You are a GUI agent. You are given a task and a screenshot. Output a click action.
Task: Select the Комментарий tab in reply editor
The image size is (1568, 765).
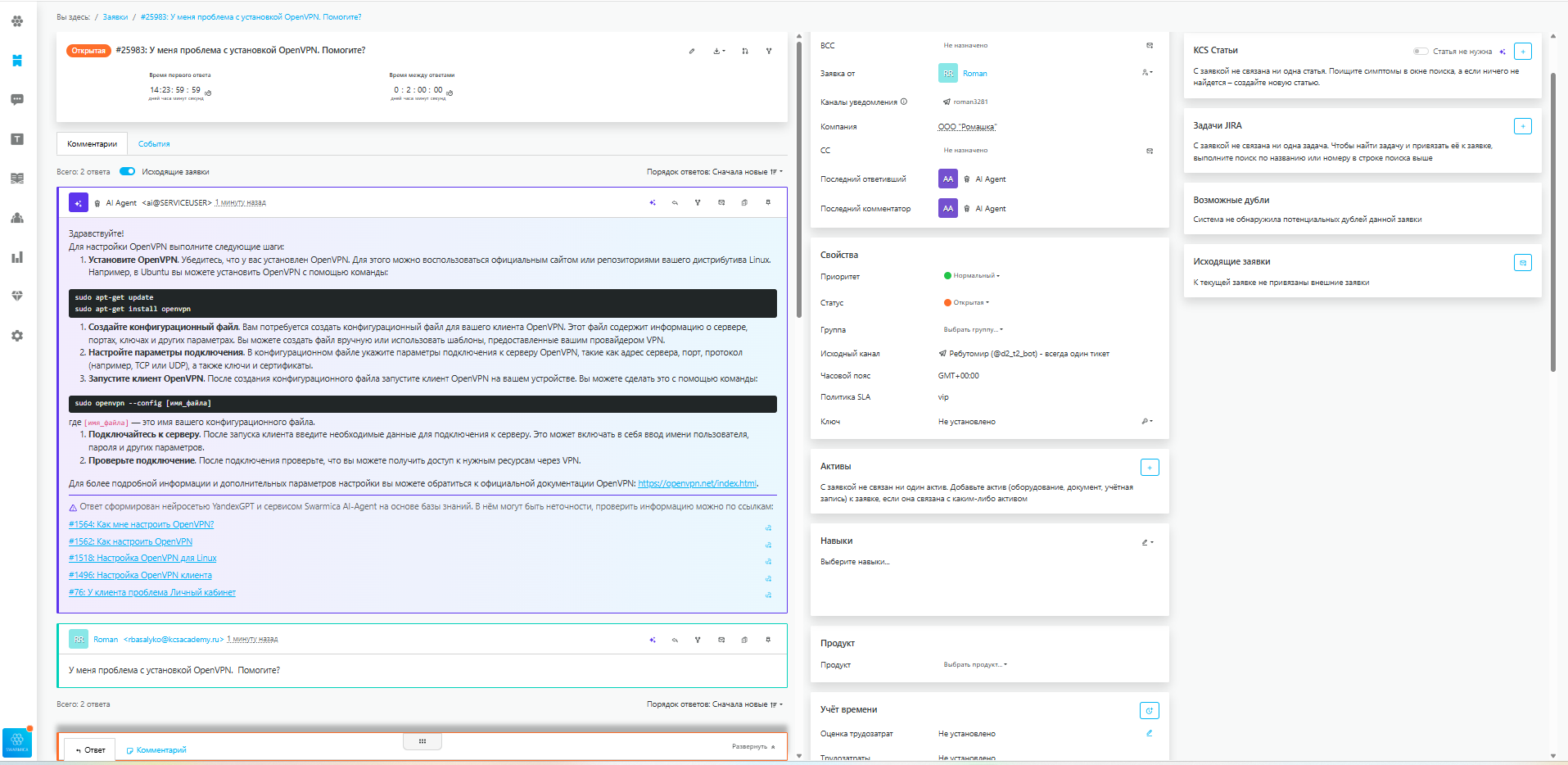[156, 750]
